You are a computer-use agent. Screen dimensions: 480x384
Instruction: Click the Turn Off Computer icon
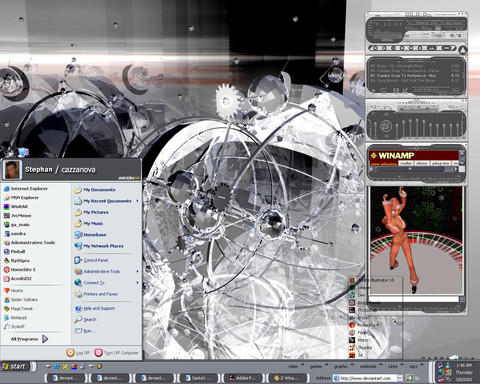pos(98,353)
